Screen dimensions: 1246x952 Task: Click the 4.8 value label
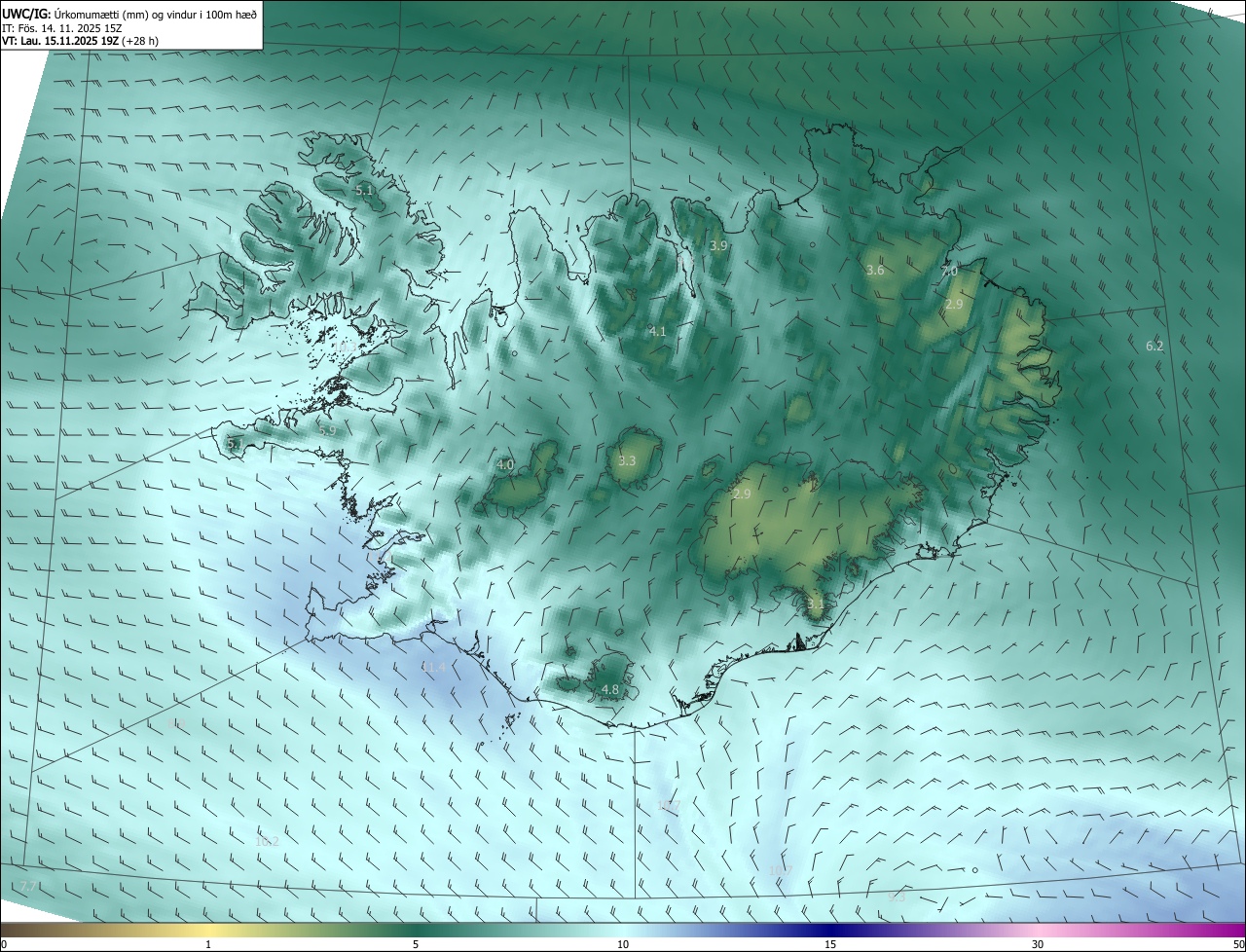tap(610, 689)
